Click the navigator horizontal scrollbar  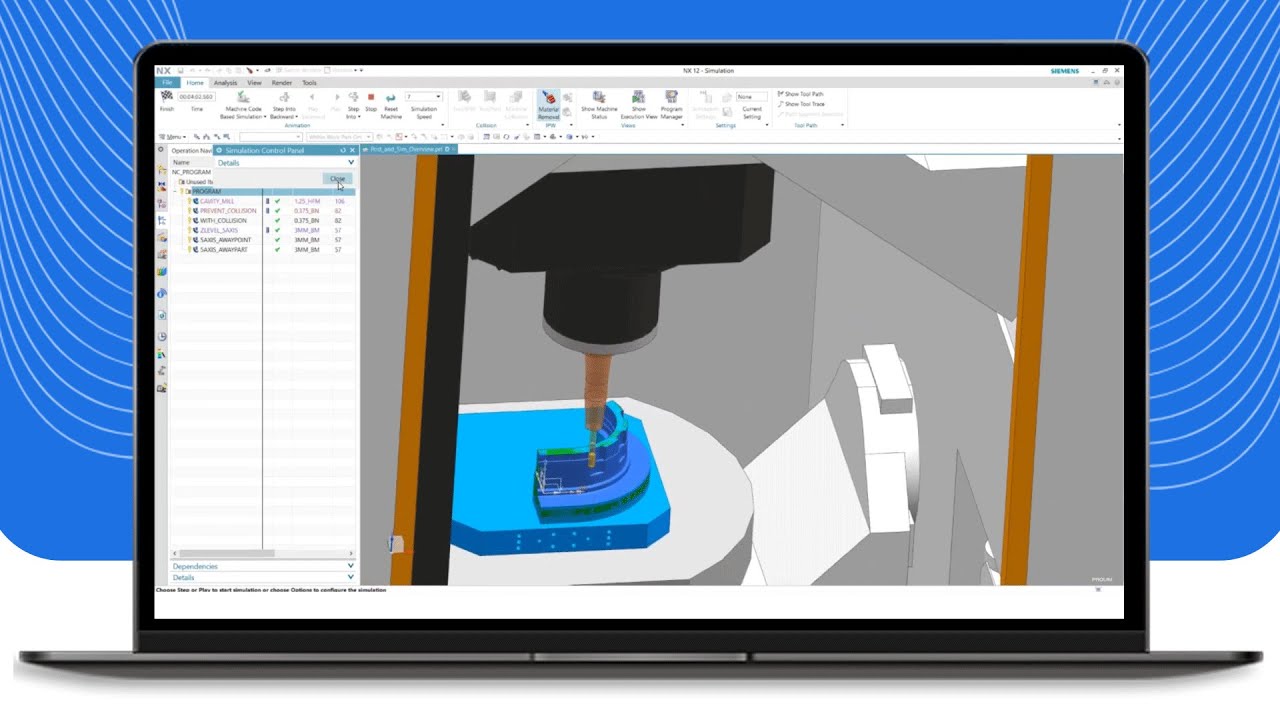tap(227, 553)
